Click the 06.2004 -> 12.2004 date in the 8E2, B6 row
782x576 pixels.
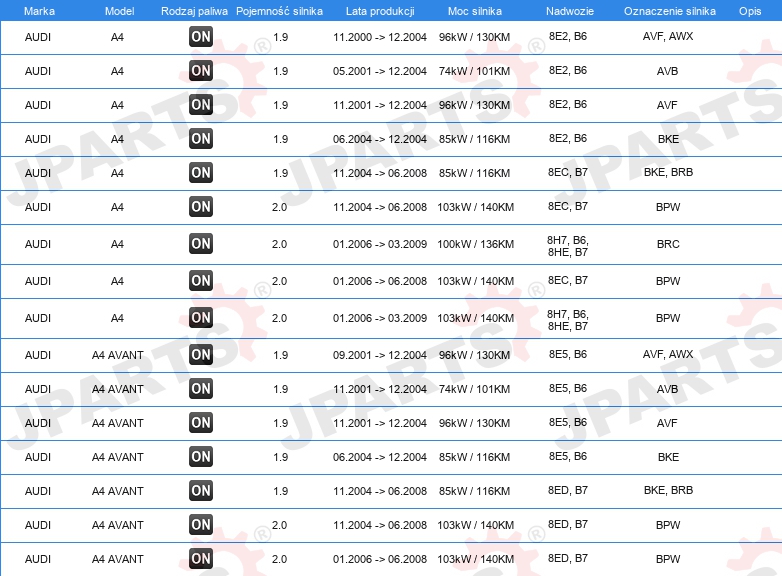(x=380, y=139)
